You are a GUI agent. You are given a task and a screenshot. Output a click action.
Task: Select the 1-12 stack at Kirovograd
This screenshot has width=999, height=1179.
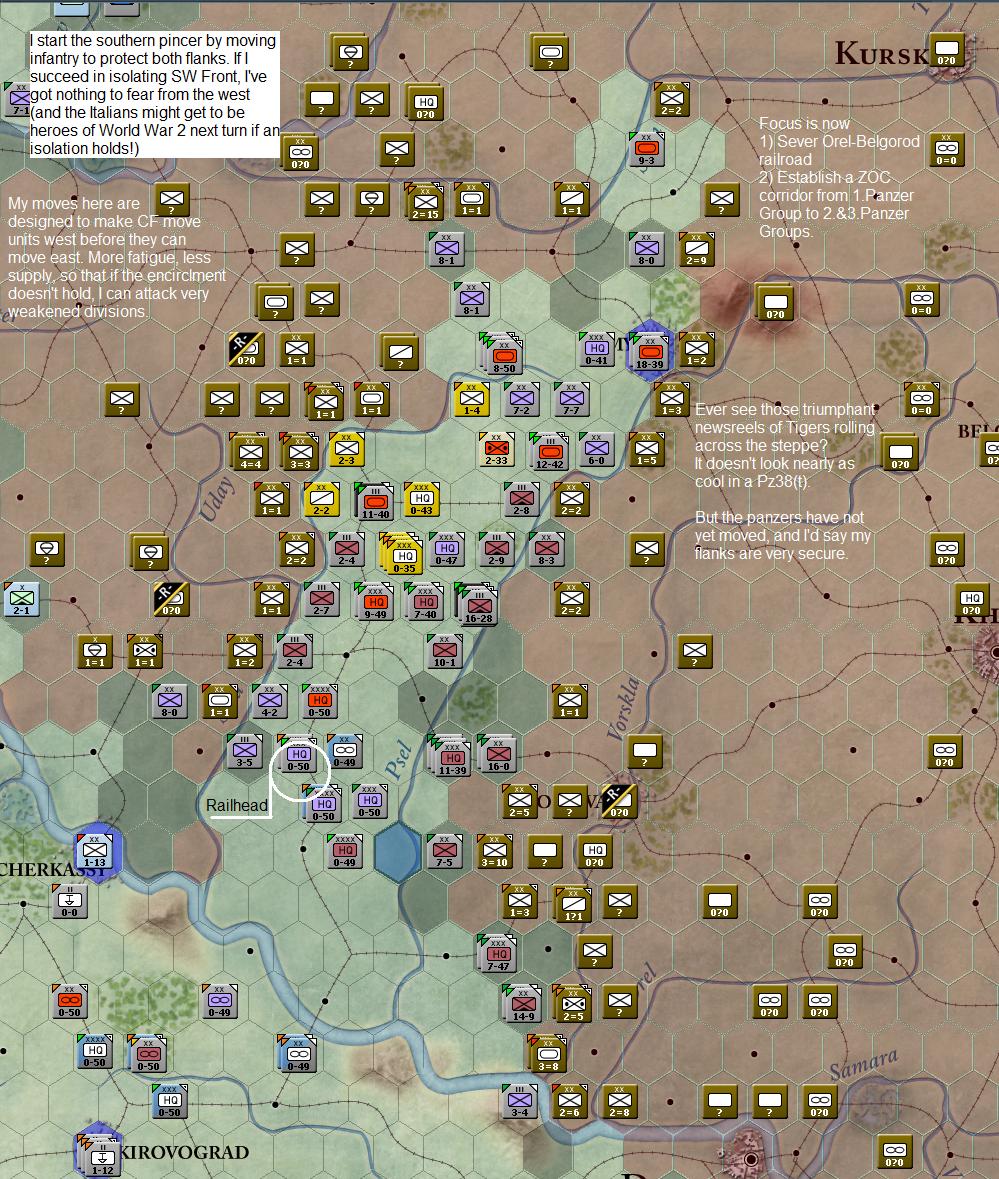(x=101, y=1156)
